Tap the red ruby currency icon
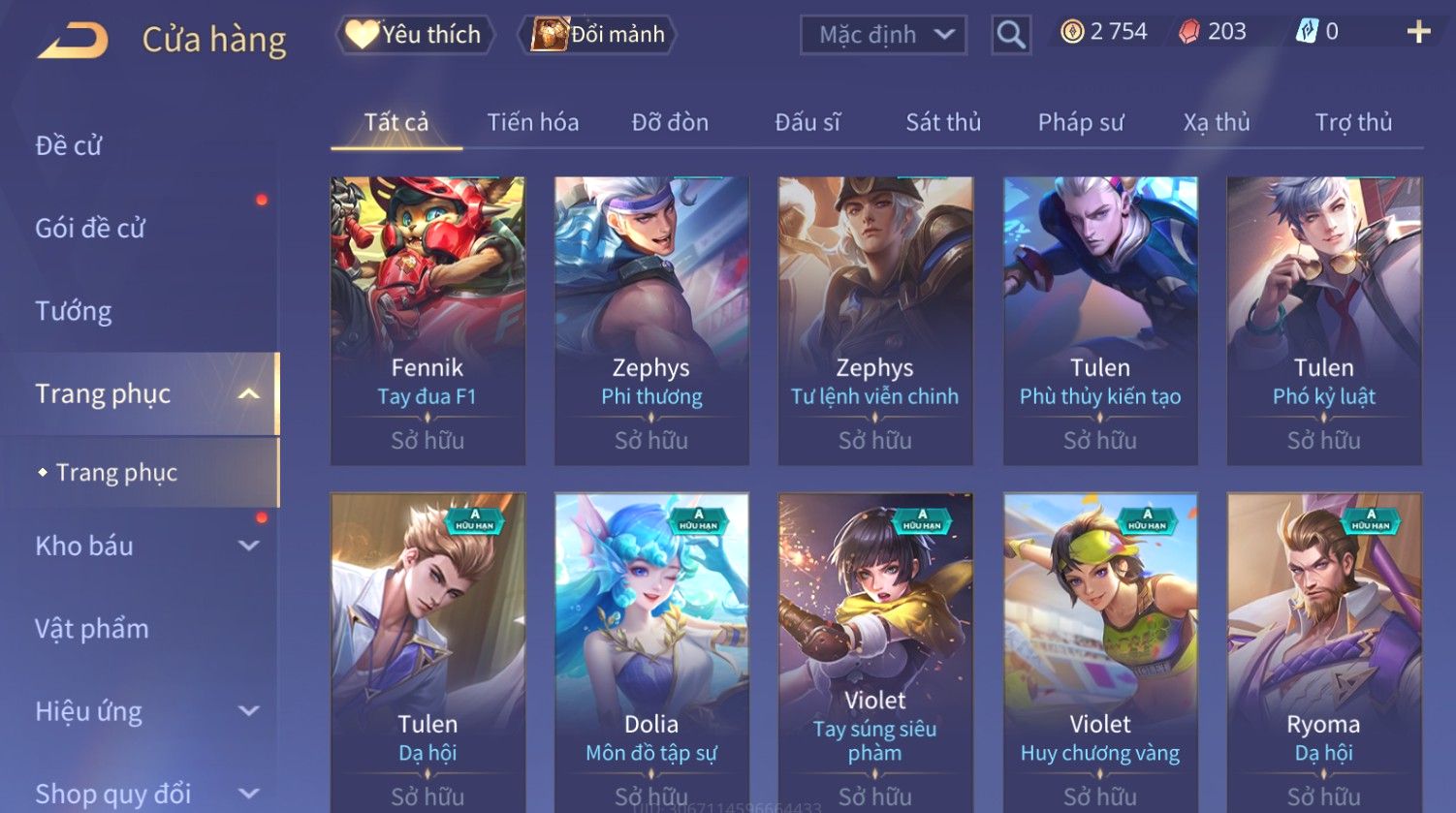 tap(1188, 32)
